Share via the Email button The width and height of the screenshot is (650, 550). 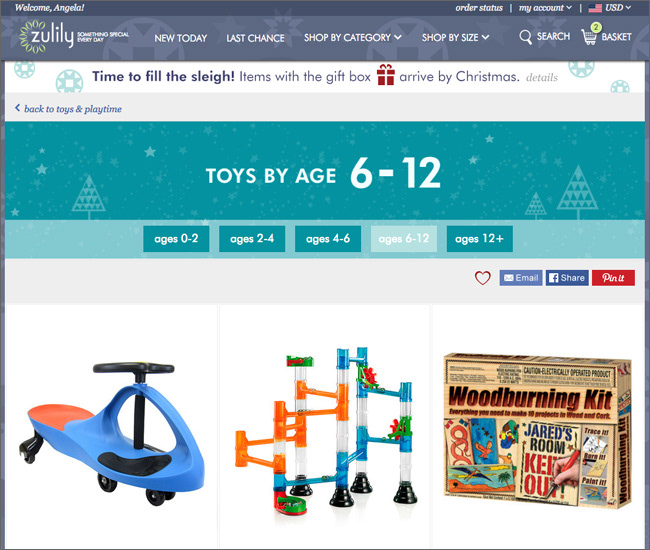point(521,278)
